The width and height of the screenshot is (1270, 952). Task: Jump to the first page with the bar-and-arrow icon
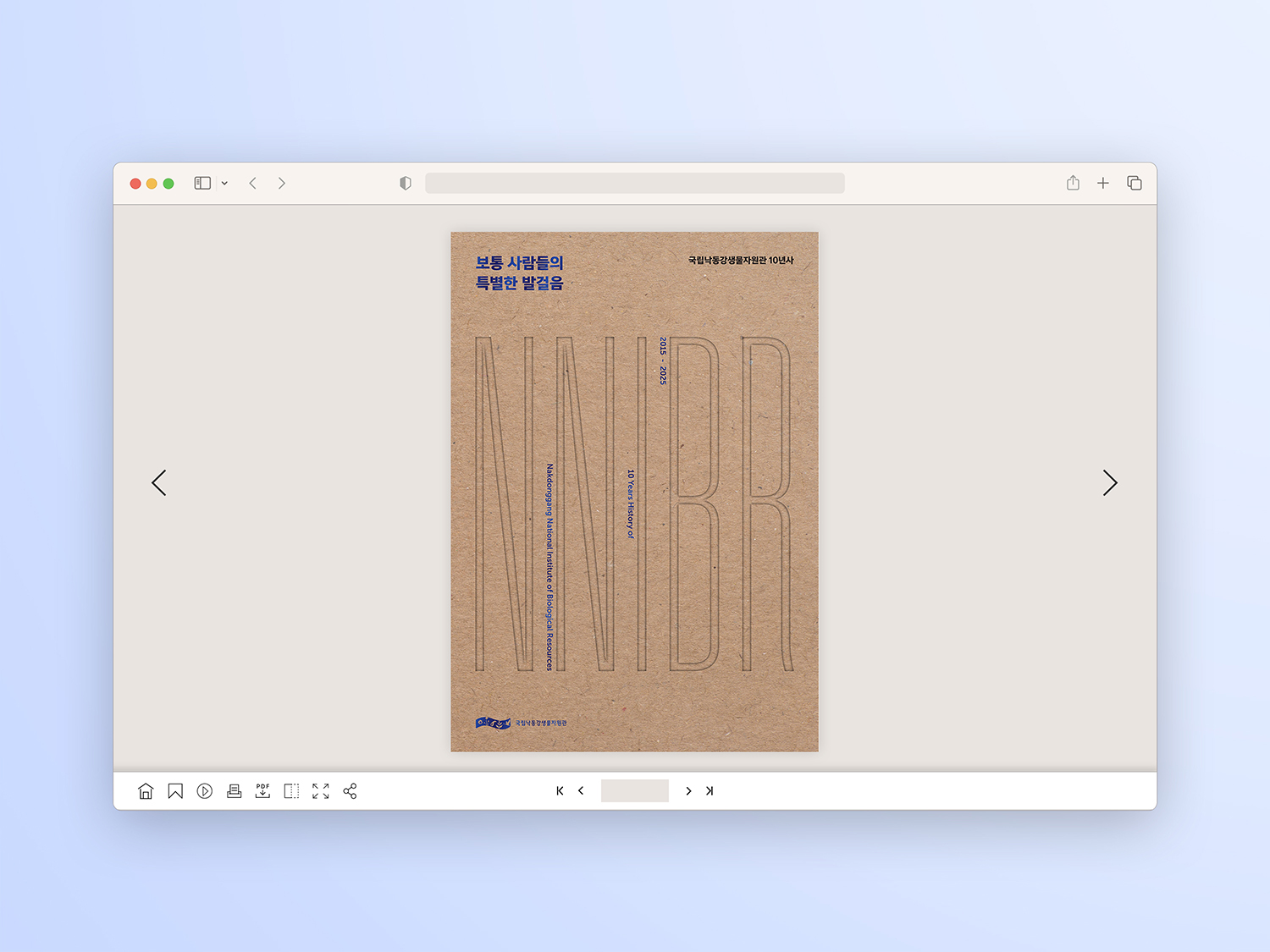tap(560, 791)
